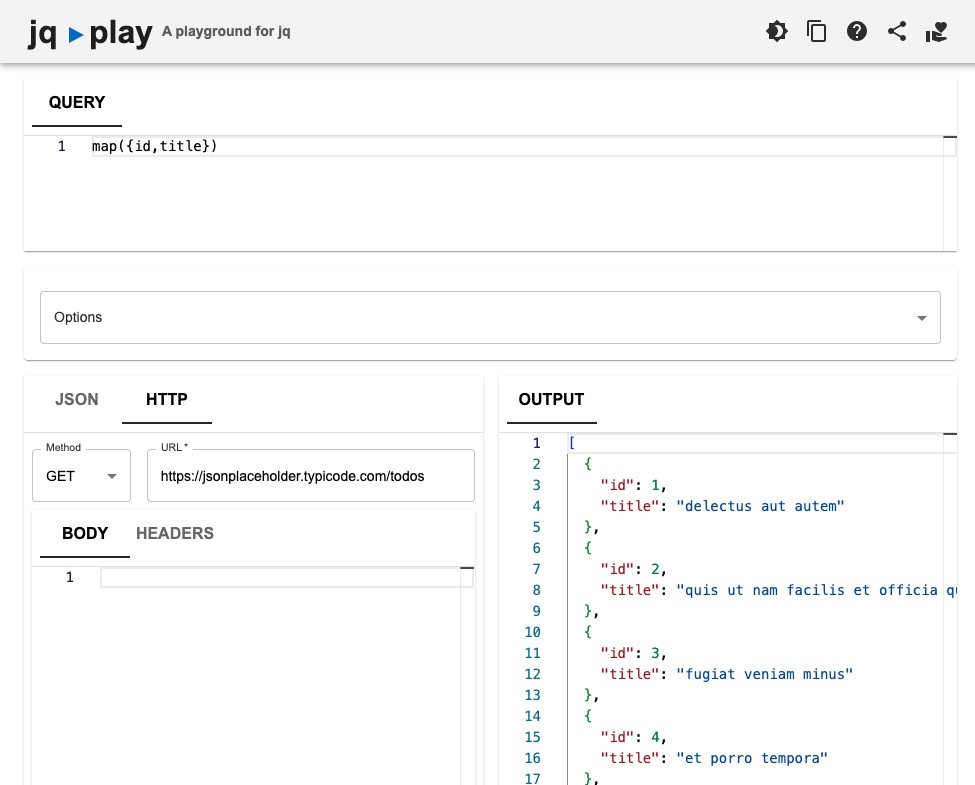Click the jq play logo

coord(90,33)
